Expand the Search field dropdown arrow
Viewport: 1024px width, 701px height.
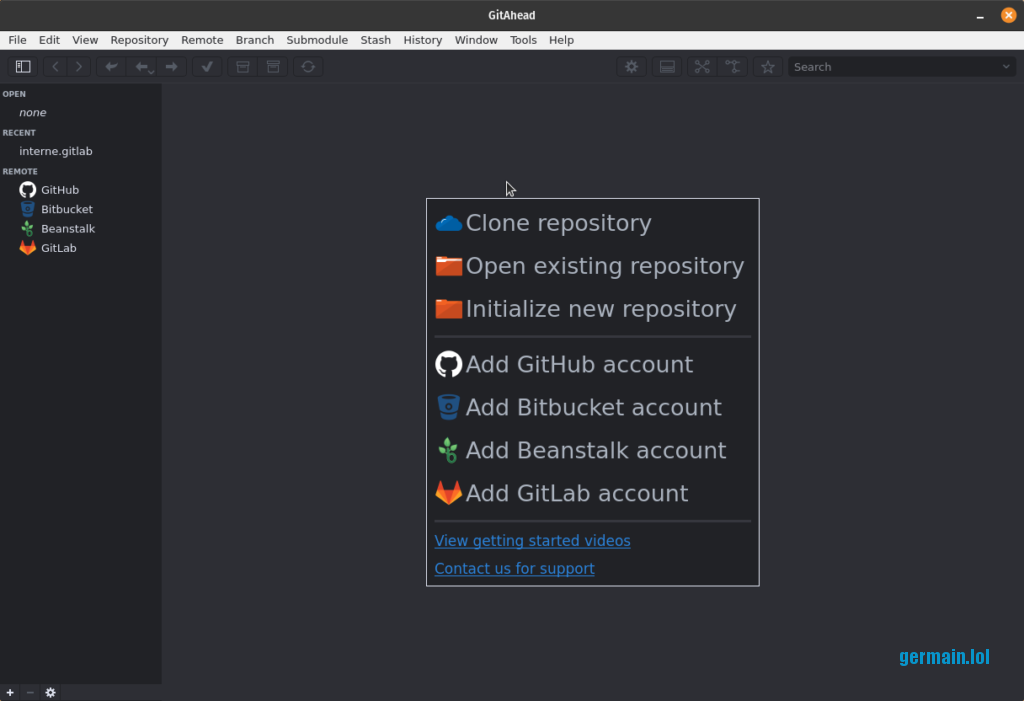pos(1006,67)
